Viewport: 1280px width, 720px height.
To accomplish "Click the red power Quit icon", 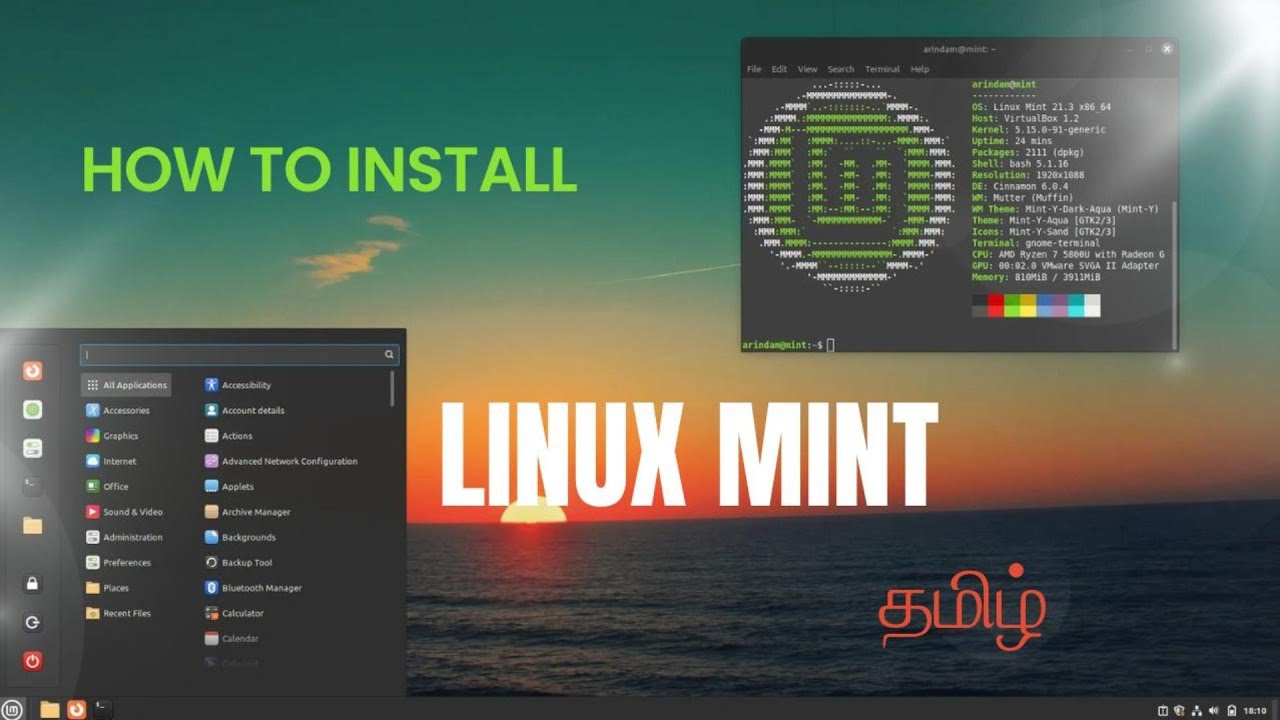I will 33,661.
